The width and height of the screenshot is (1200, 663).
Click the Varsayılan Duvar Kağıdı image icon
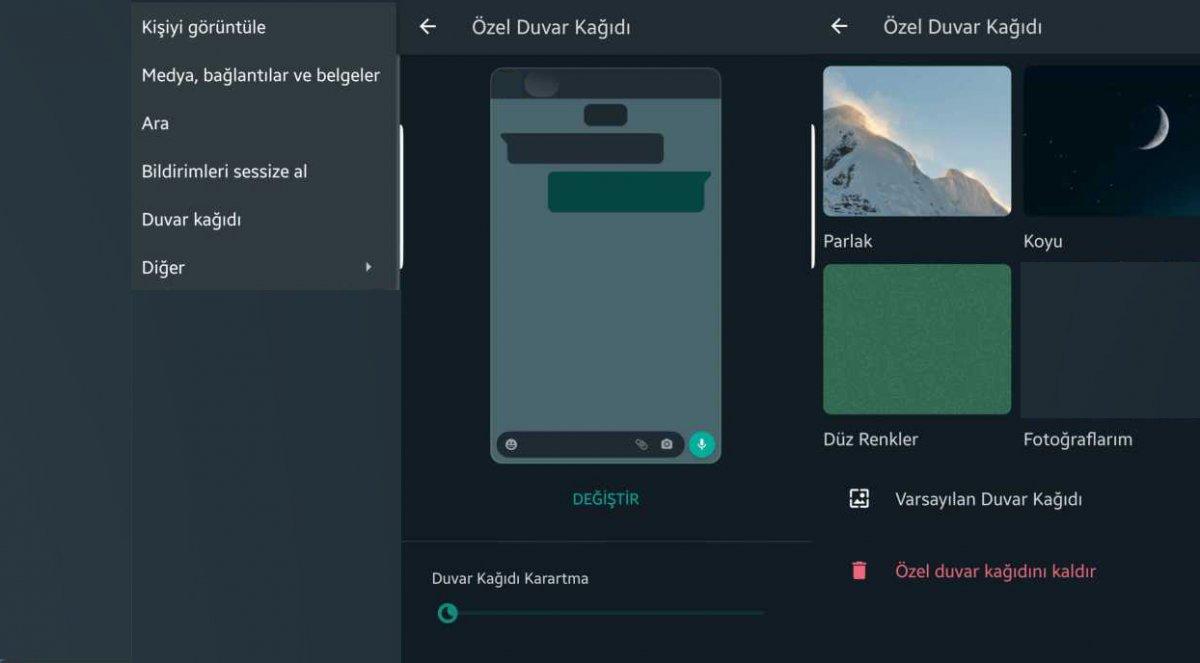pyautogui.click(x=859, y=499)
